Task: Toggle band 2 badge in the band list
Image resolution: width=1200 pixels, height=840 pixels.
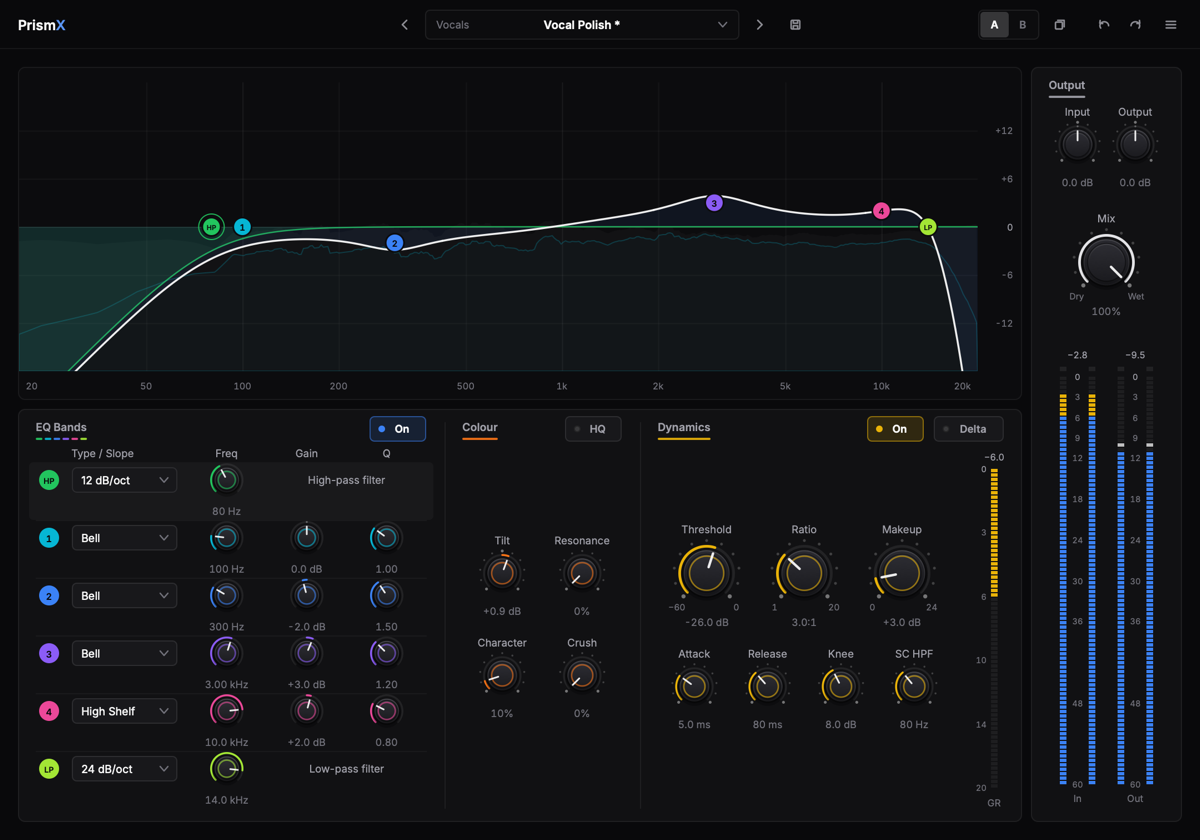Action: 49,596
